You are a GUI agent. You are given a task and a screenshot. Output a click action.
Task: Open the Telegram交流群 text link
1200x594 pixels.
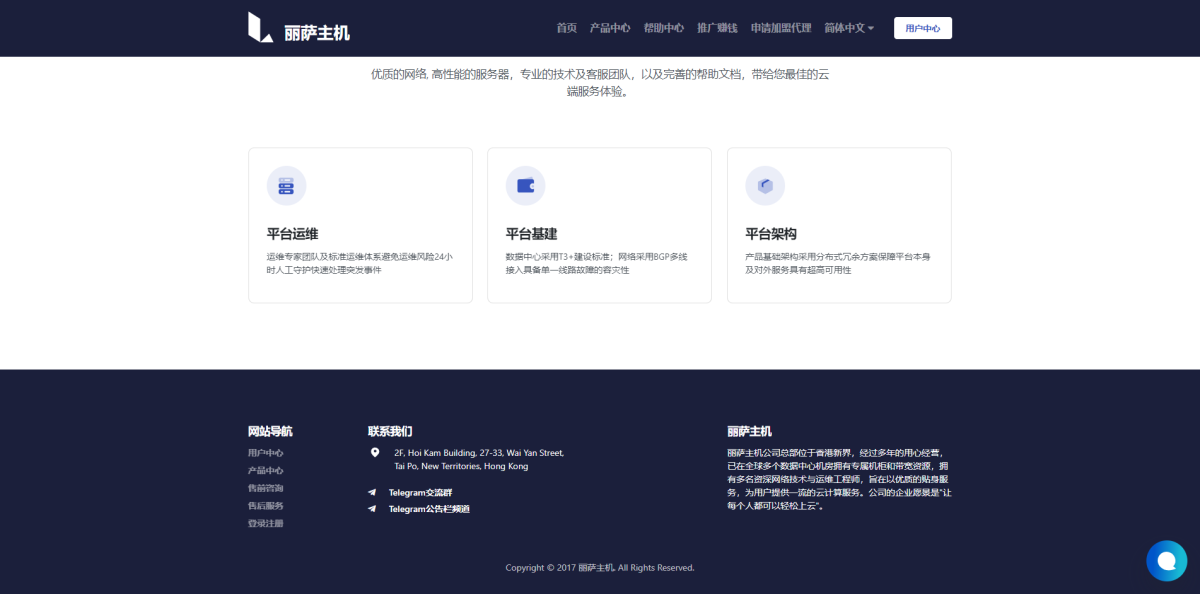pos(420,492)
